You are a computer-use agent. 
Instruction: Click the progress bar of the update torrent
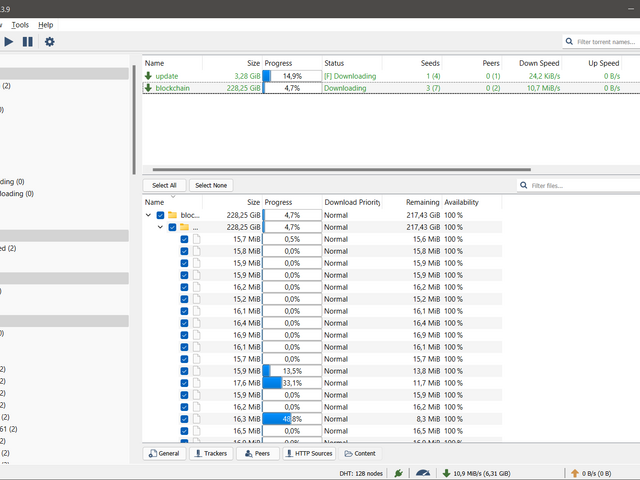point(291,76)
